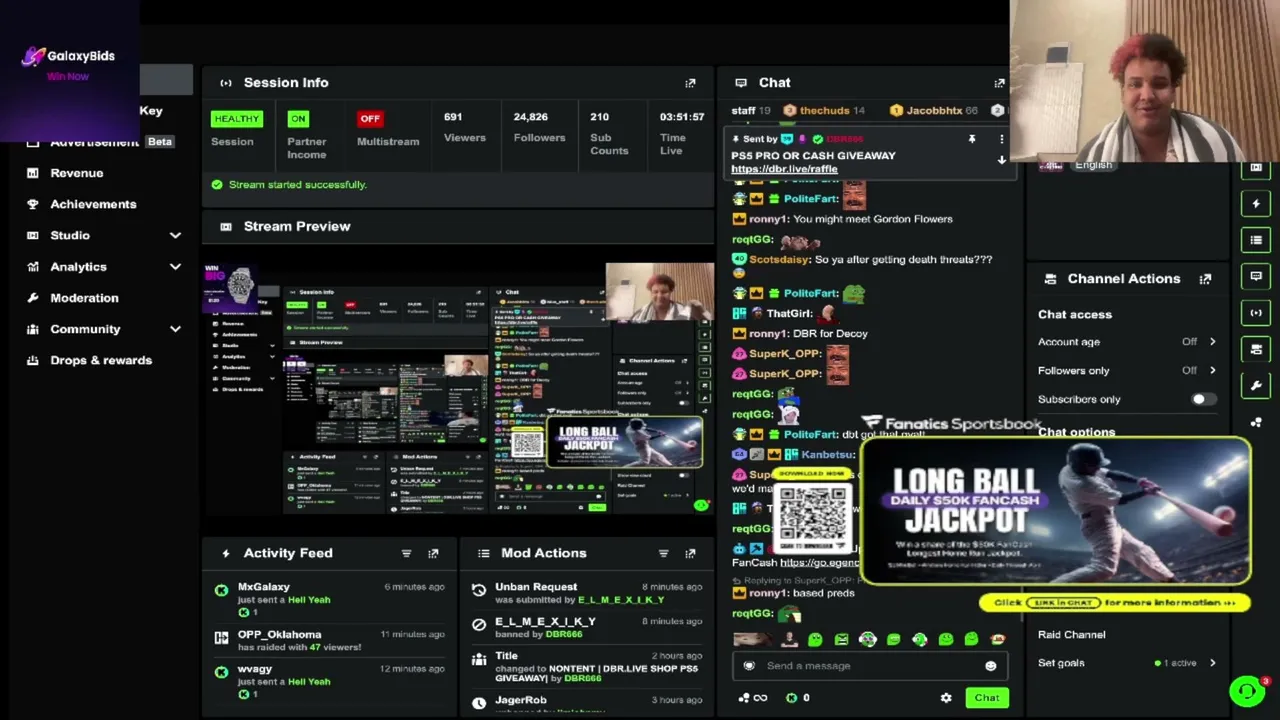The image size is (1280, 720).
Task: Open MxGalaxy in Activity Feed
Action: (264, 587)
